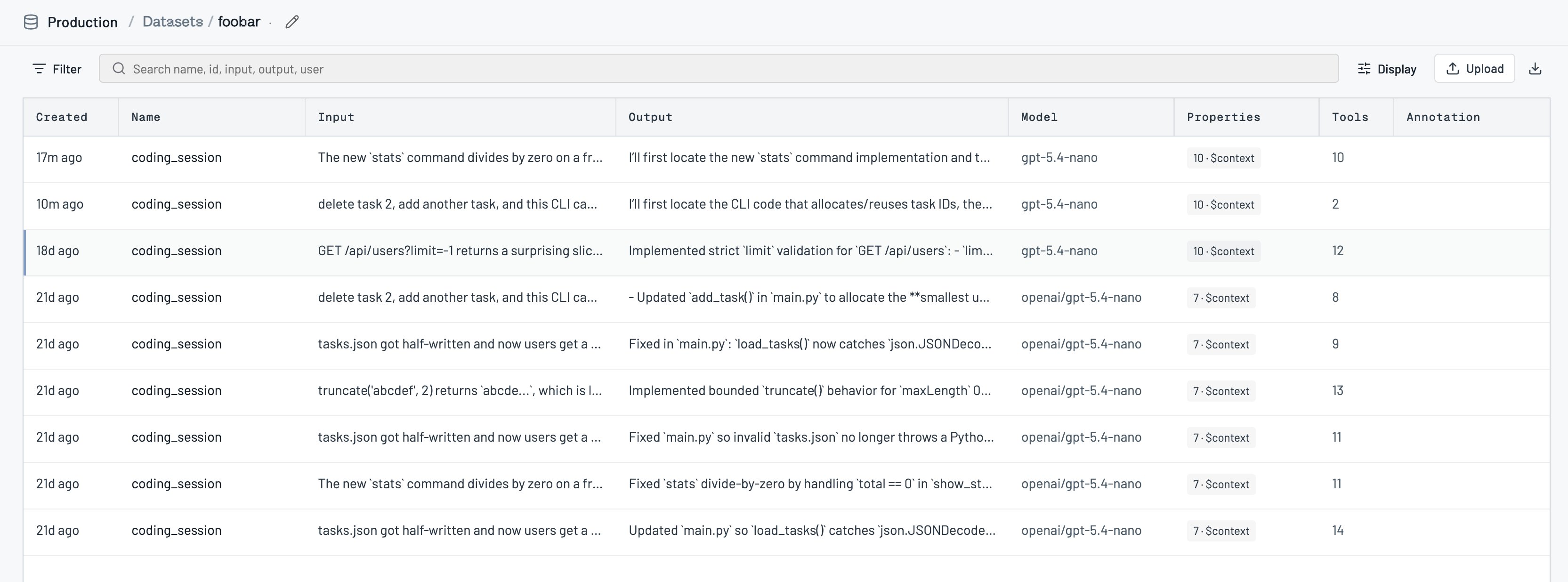Viewport: 1568px width, 582px height.
Task: Focus the search name, id, input field
Action: coord(718,68)
